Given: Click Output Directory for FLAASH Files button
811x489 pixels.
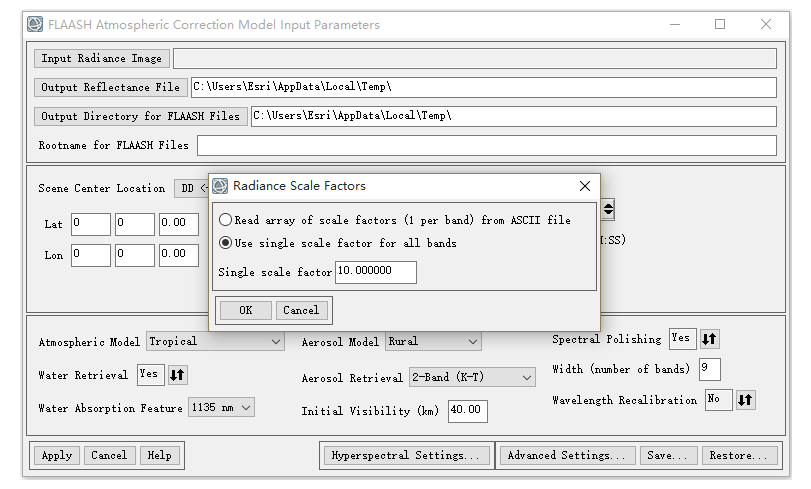Looking at the screenshot, I should (x=141, y=116).
